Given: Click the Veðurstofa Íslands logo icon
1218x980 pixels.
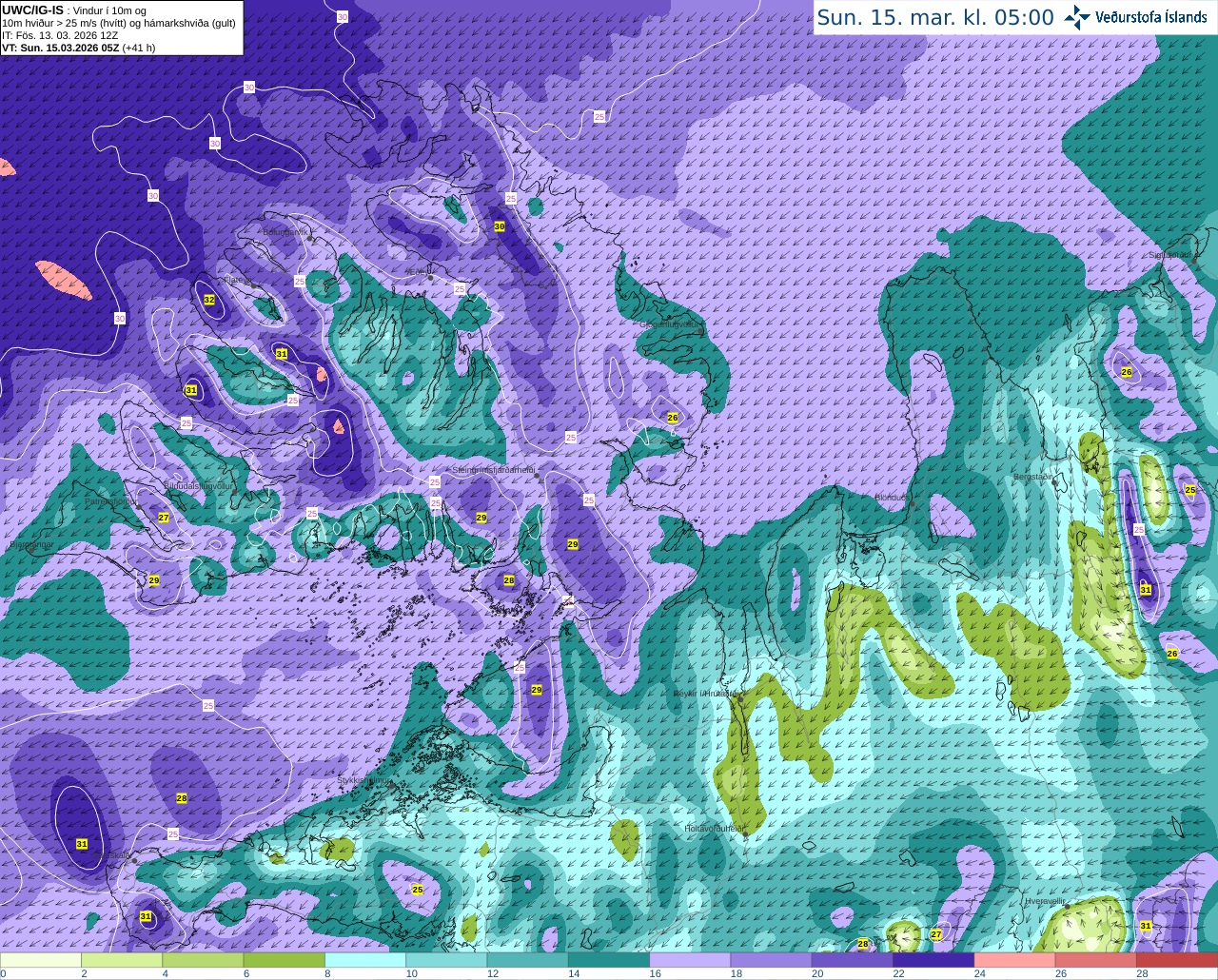Looking at the screenshot, I should [x=1076, y=17].
